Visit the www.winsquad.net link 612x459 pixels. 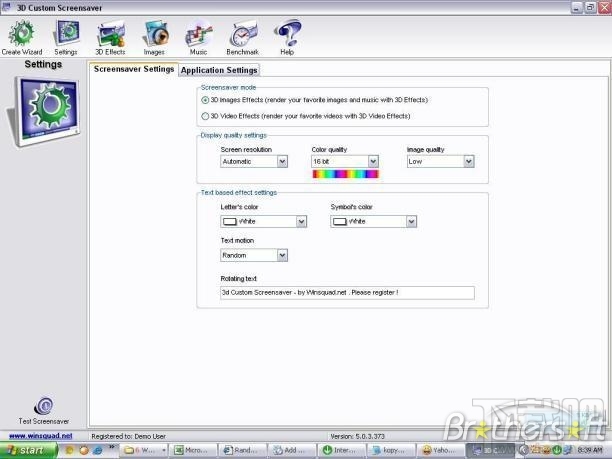[x=41, y=436]
